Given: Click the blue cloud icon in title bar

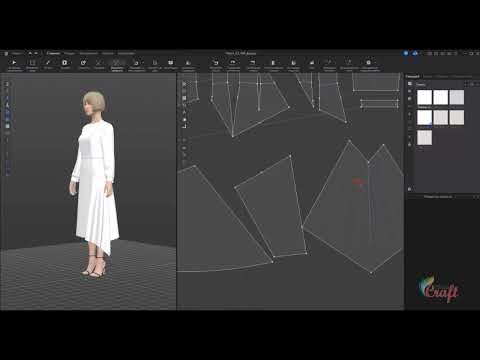Looking at the screenshot, I should point(415,53).
